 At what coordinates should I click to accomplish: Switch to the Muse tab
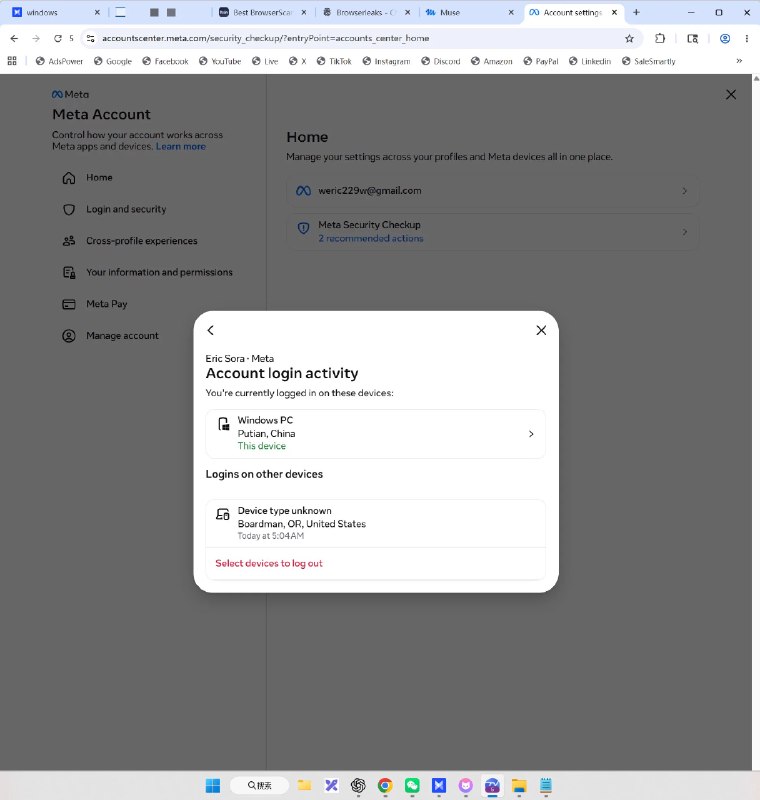tap(469, 12)
